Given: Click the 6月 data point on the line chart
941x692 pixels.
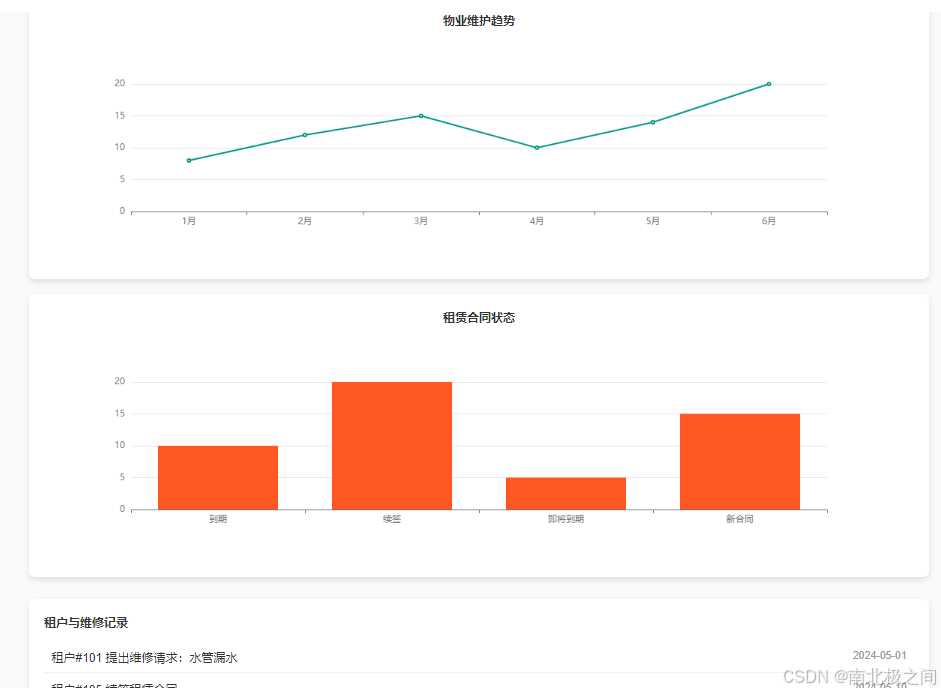Looking at the screenshot, I should pos(769,84).
